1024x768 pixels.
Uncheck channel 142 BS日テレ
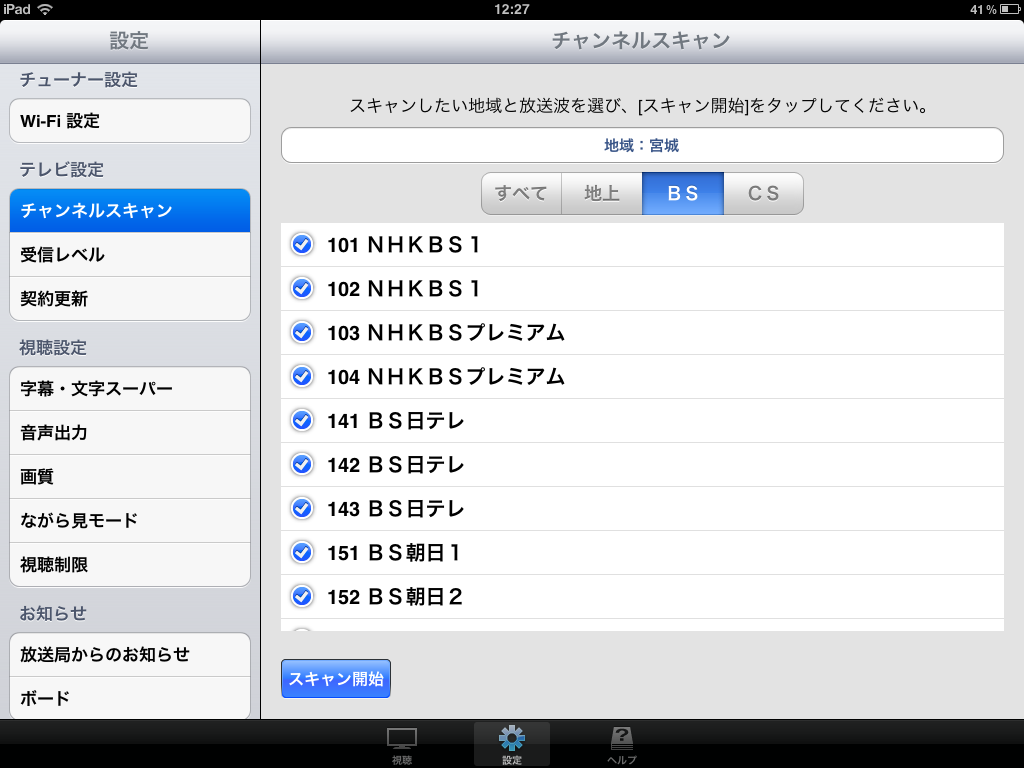[x=302, y=464]
